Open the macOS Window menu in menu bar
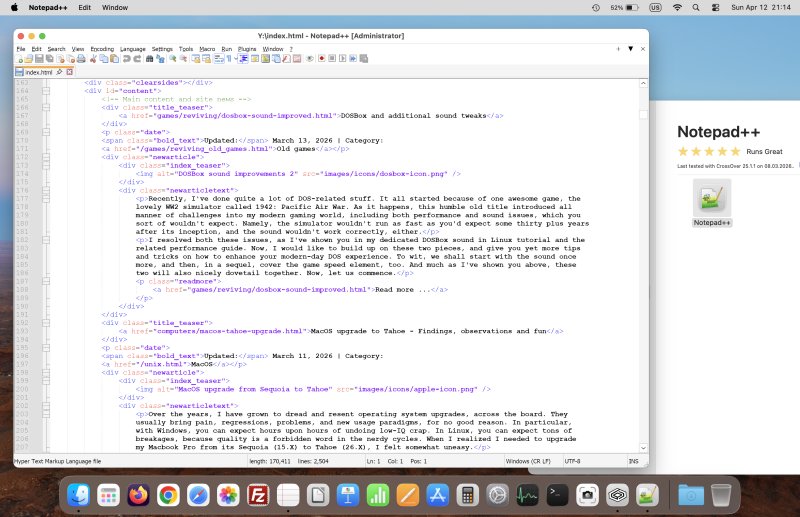This screenshot has width=800, height=517. (x=115, y=8)
